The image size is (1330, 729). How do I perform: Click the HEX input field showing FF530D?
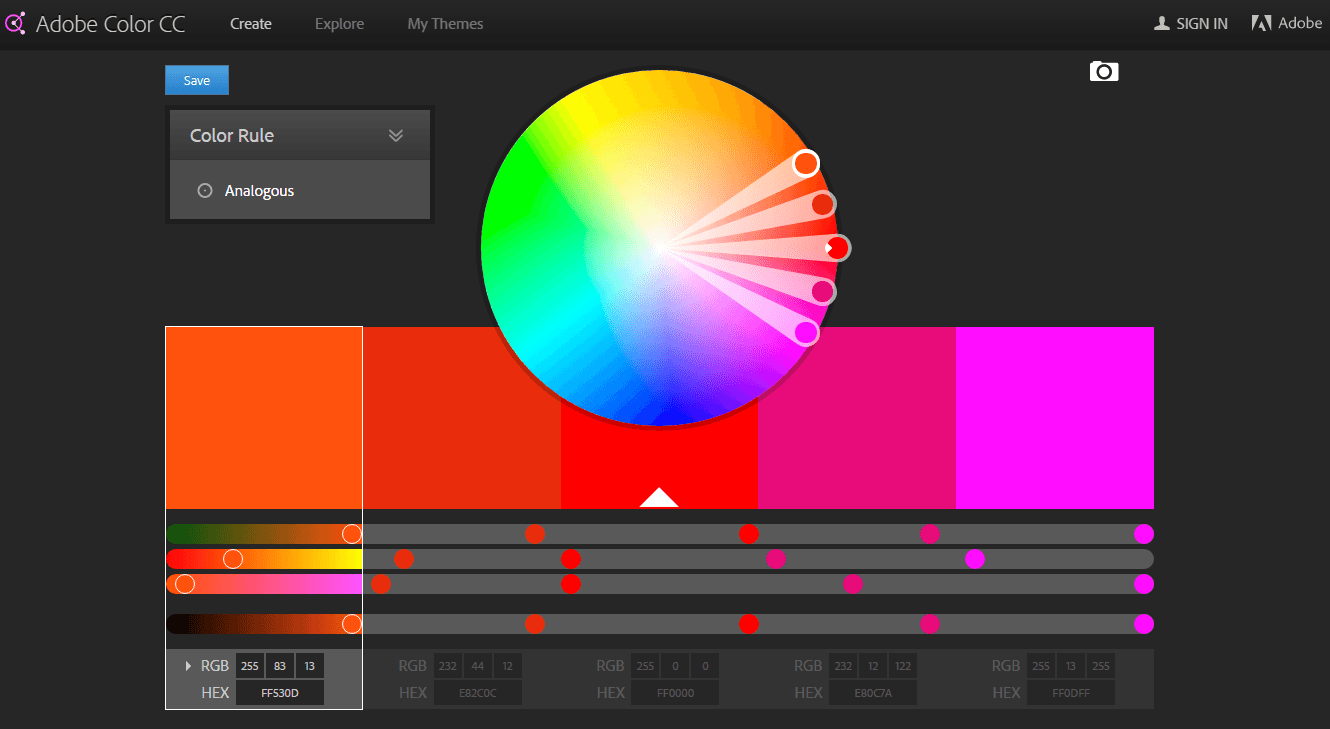[279, 693]
